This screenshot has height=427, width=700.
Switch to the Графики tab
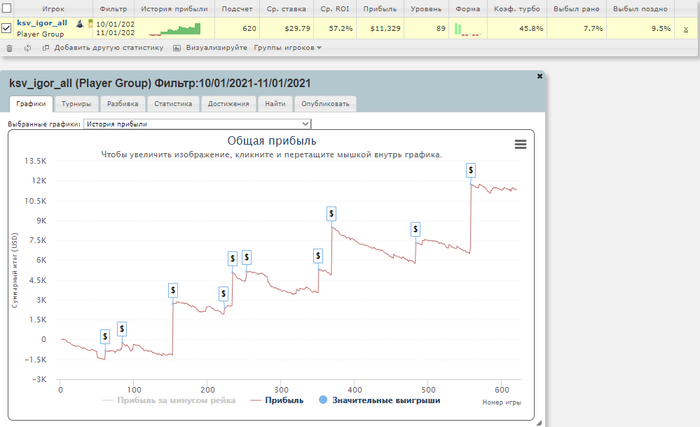(31, 104)
